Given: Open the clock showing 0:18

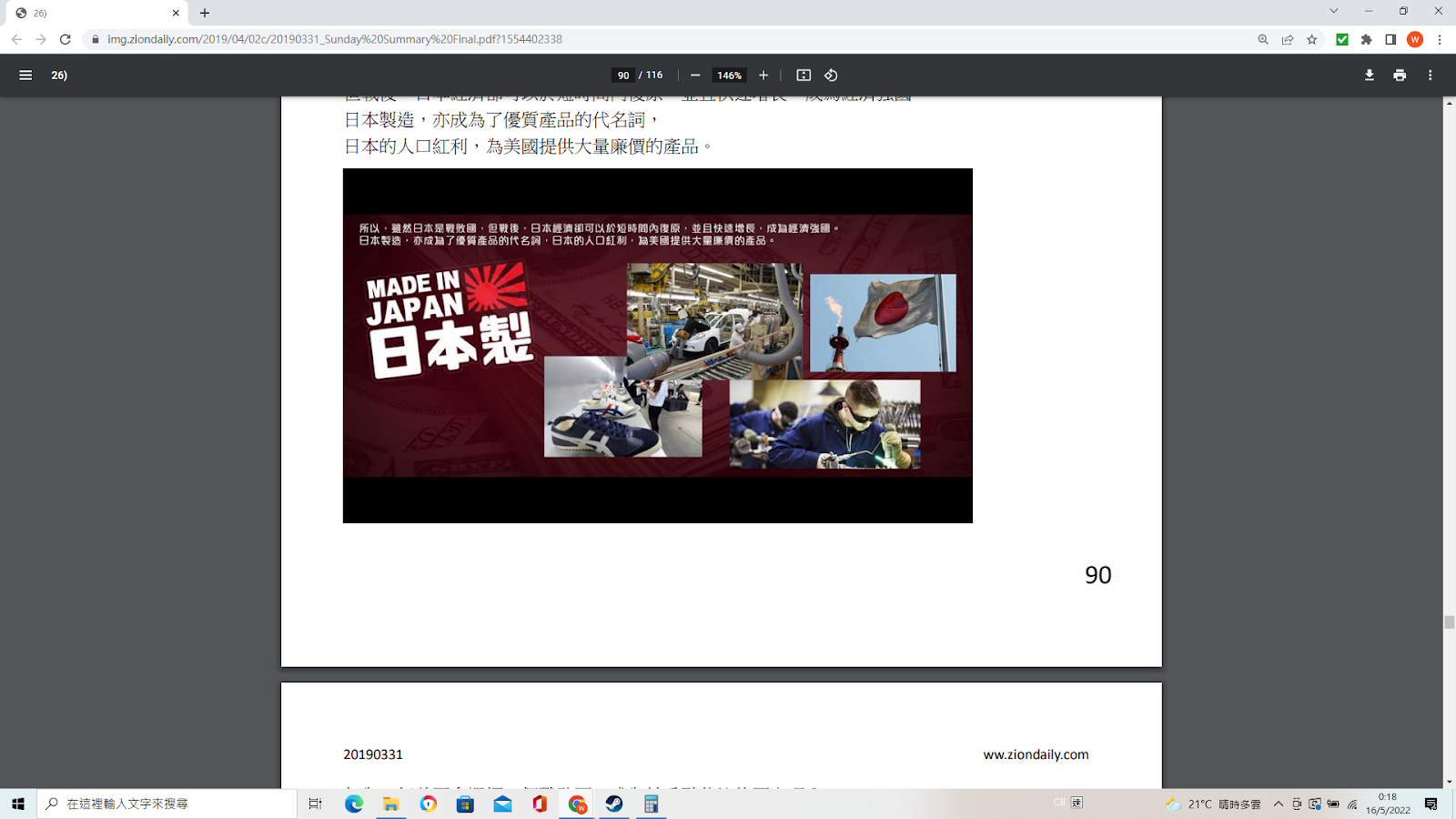Looking at the screenshot, I should pos(1388,804).
